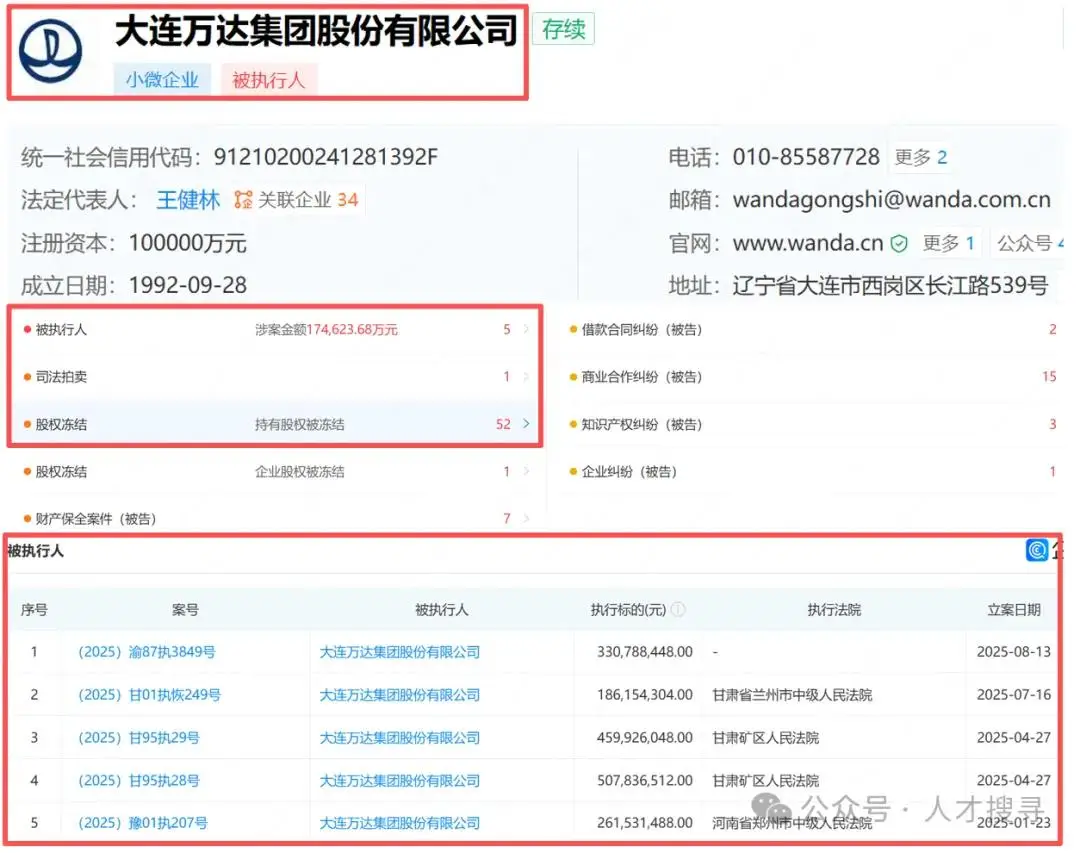Expand the 财产保全案件 row chevron
The width and height of the screenshot is (1080, 853).
pyautogui.click(x=527, y=518)
